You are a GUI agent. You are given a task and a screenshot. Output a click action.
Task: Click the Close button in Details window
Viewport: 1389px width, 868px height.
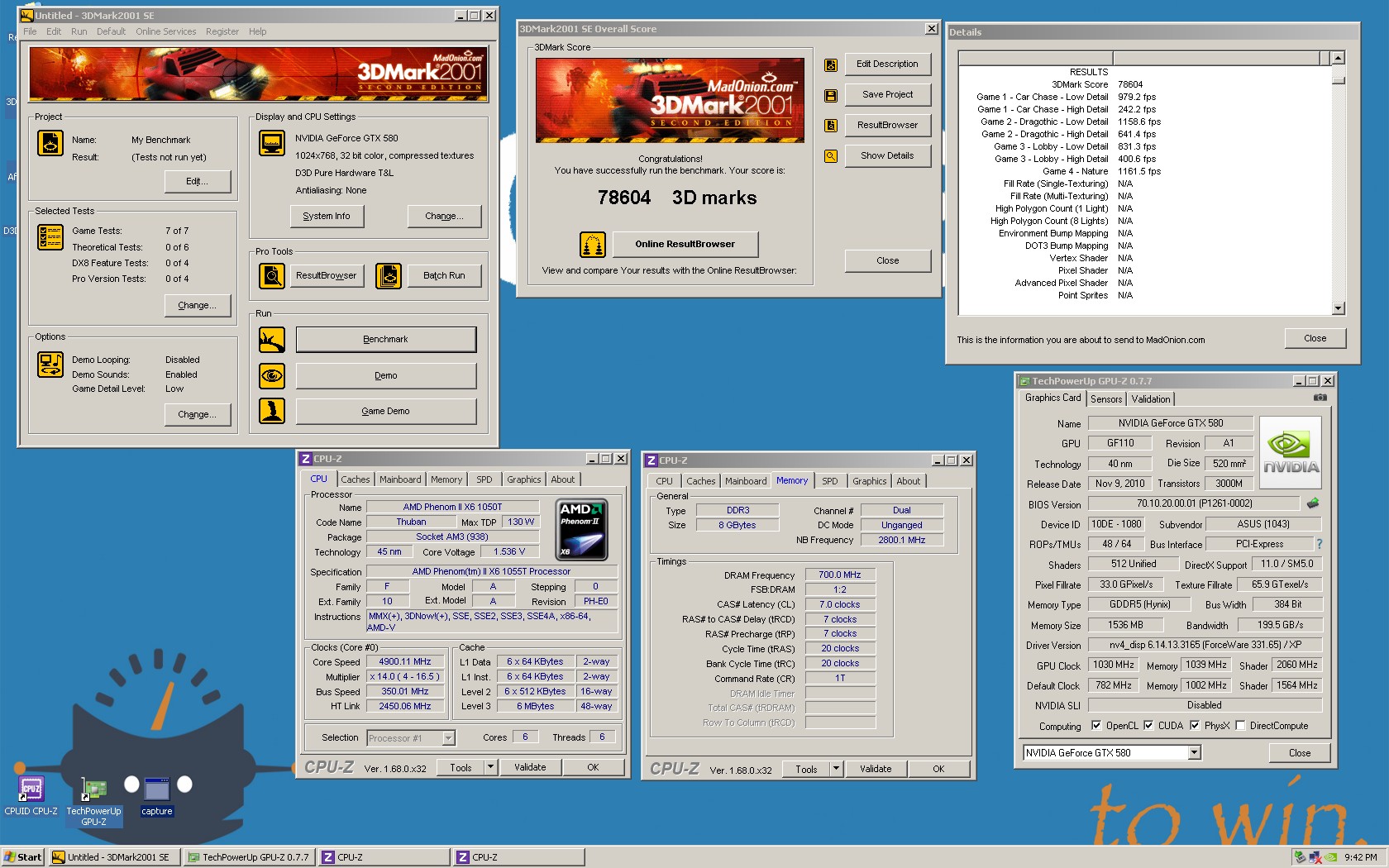[x=1315, y=339]
